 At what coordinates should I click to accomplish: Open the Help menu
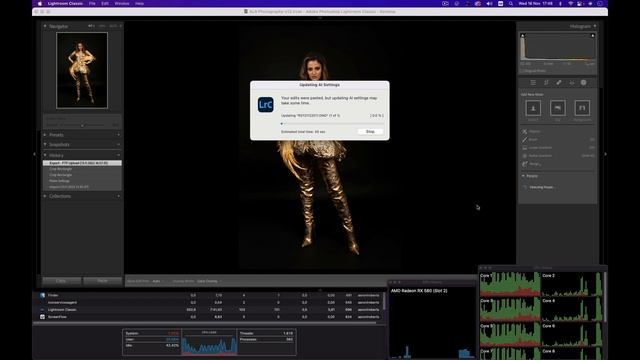pos(139,3)
